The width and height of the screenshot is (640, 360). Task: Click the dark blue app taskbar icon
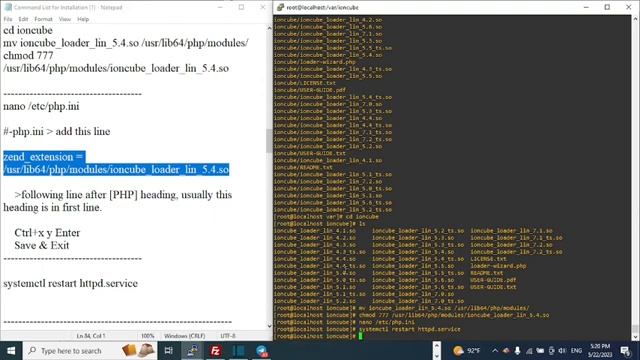click(238, 351)
